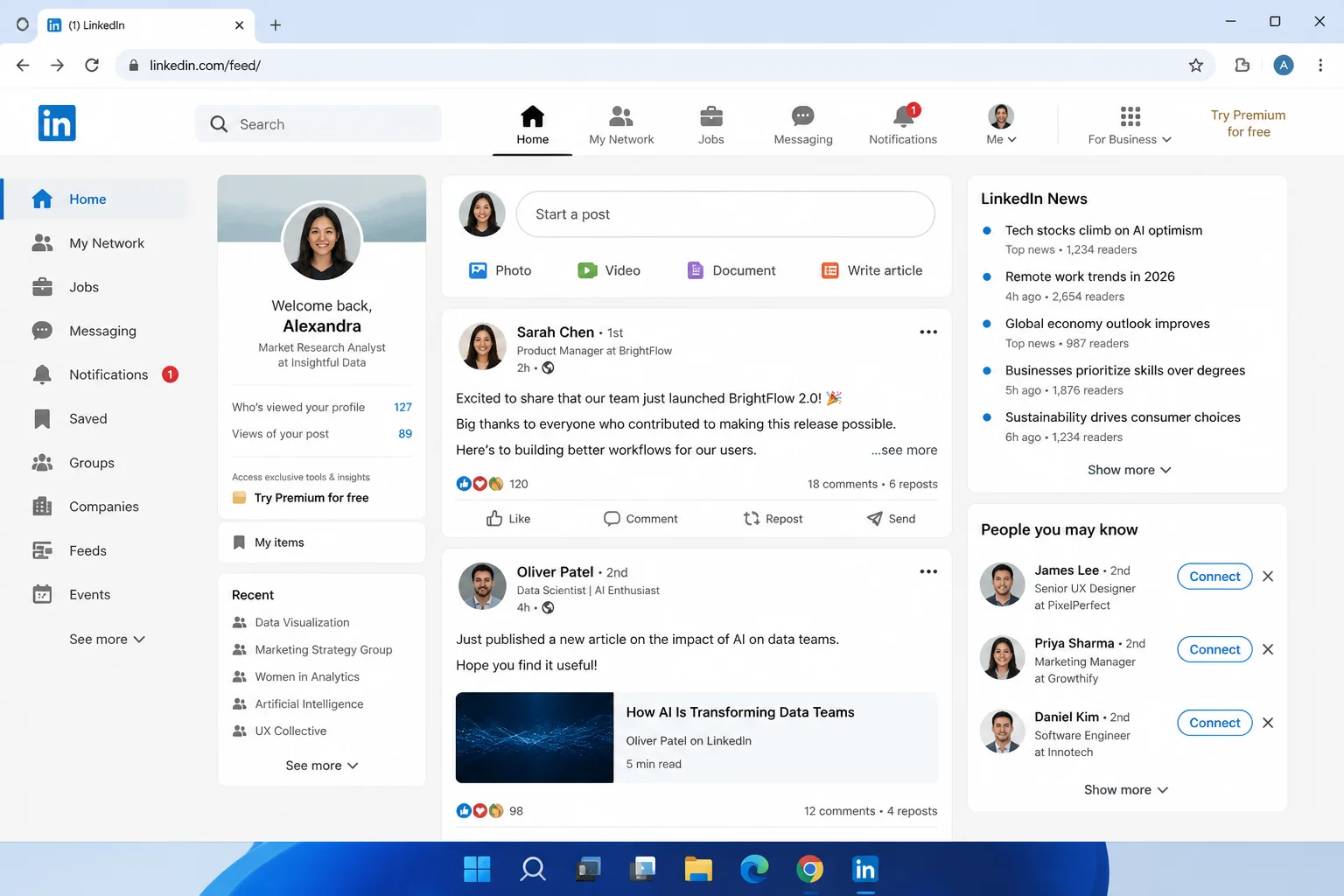Expand See more in left sidebar
1344x896 pixels.
pyautogui.click(x=107, y=640)
